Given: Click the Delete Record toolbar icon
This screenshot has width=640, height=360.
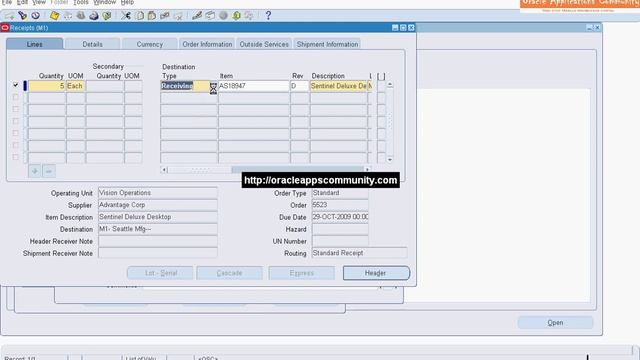Looking at the screenshot, I should (178, 16).
